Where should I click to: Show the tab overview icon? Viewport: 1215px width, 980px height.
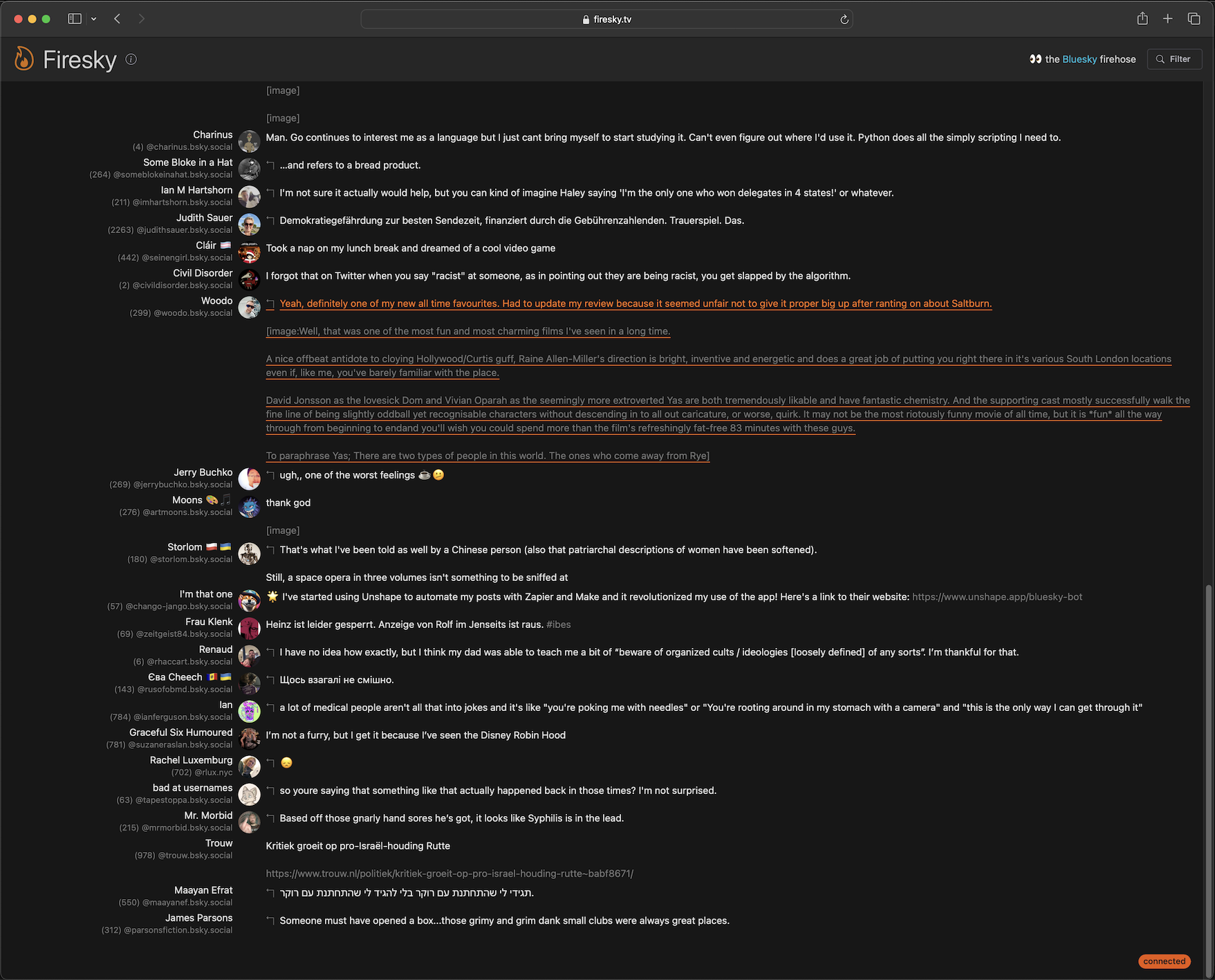point(1194,19)
